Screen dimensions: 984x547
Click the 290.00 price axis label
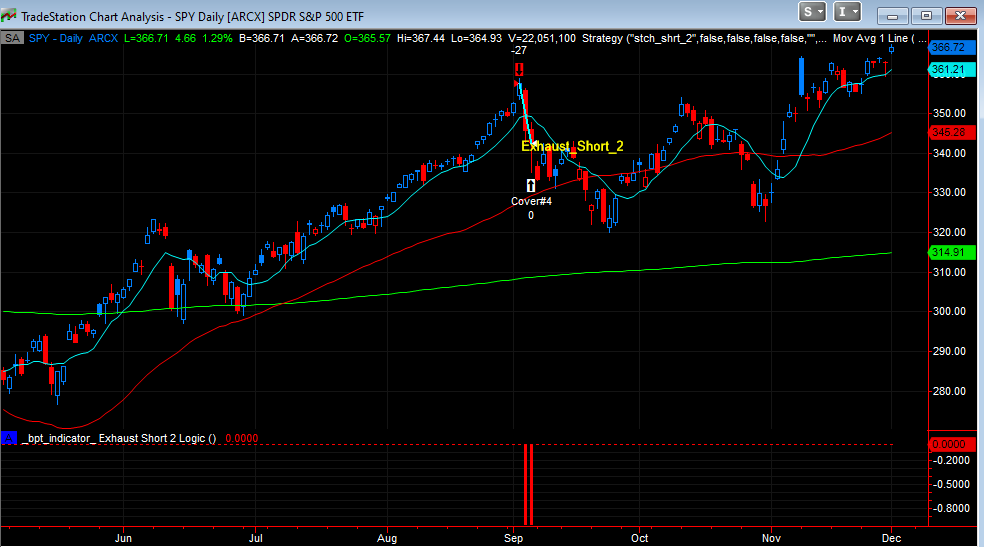tap(949, 351)
